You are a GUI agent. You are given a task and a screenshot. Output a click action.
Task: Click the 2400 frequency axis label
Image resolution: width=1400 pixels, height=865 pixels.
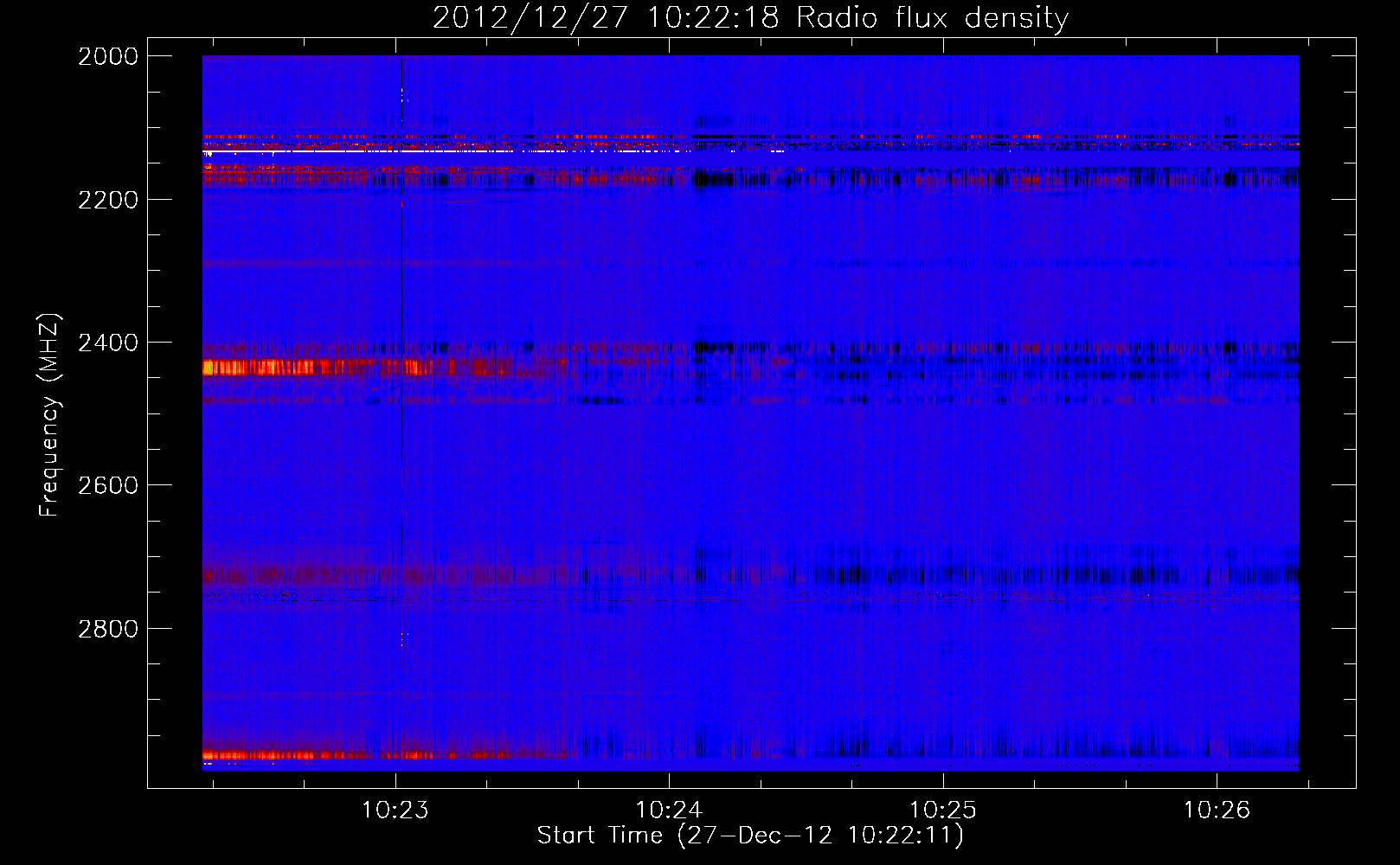(107, 343)
